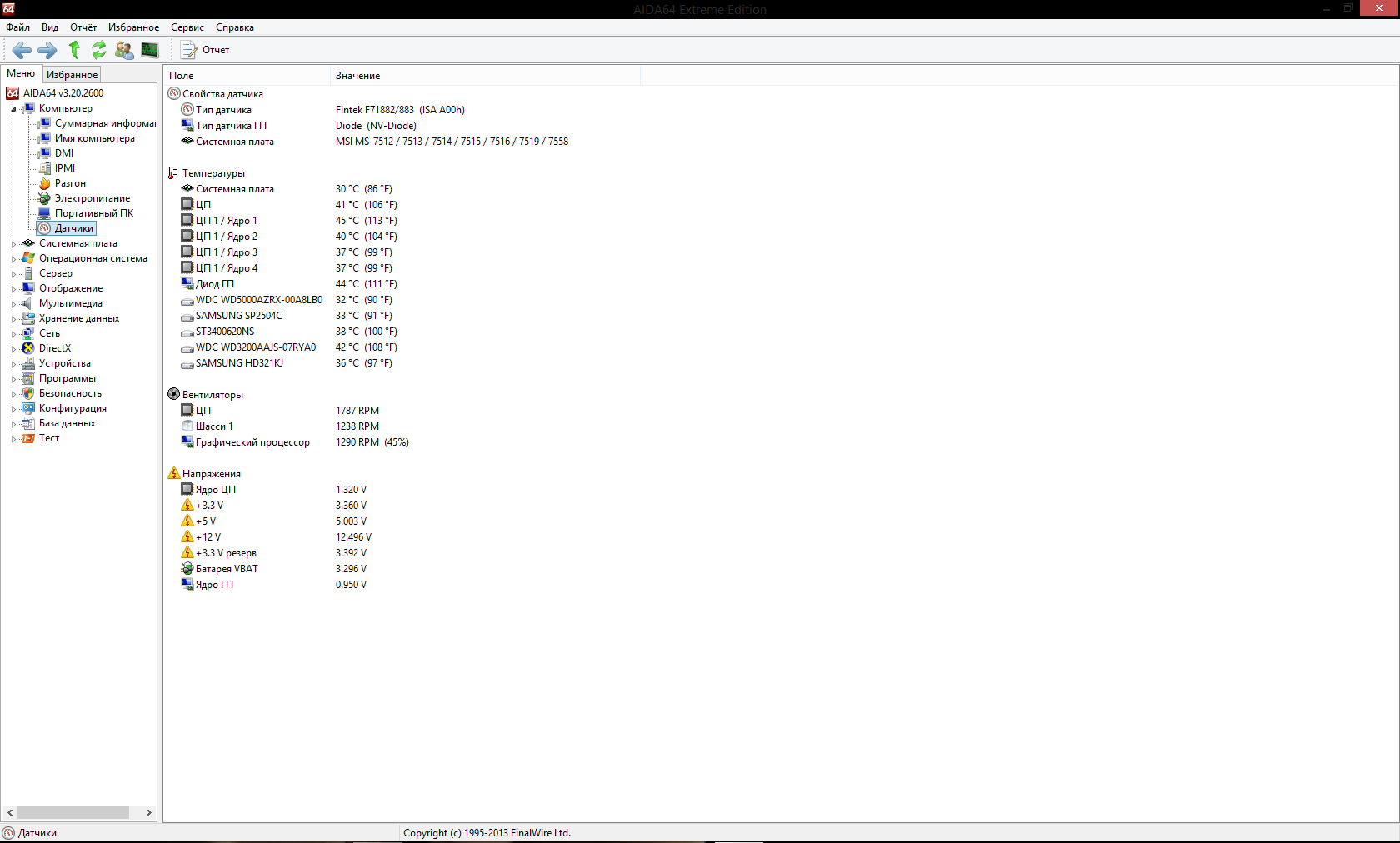Select the ЦП 1 / Ядро 1 temperature row
The width and height of the screenshot is (1400, 843).
tap(226, 221)
